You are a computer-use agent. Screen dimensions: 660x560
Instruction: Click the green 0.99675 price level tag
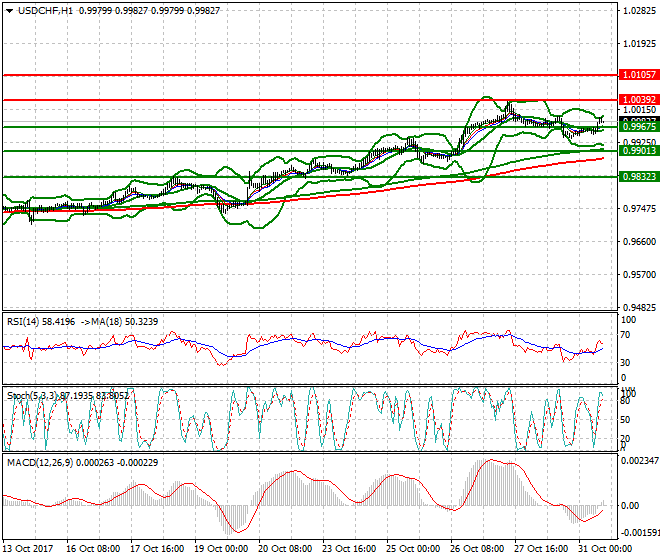pyautogui.click(x=638, y=127)
